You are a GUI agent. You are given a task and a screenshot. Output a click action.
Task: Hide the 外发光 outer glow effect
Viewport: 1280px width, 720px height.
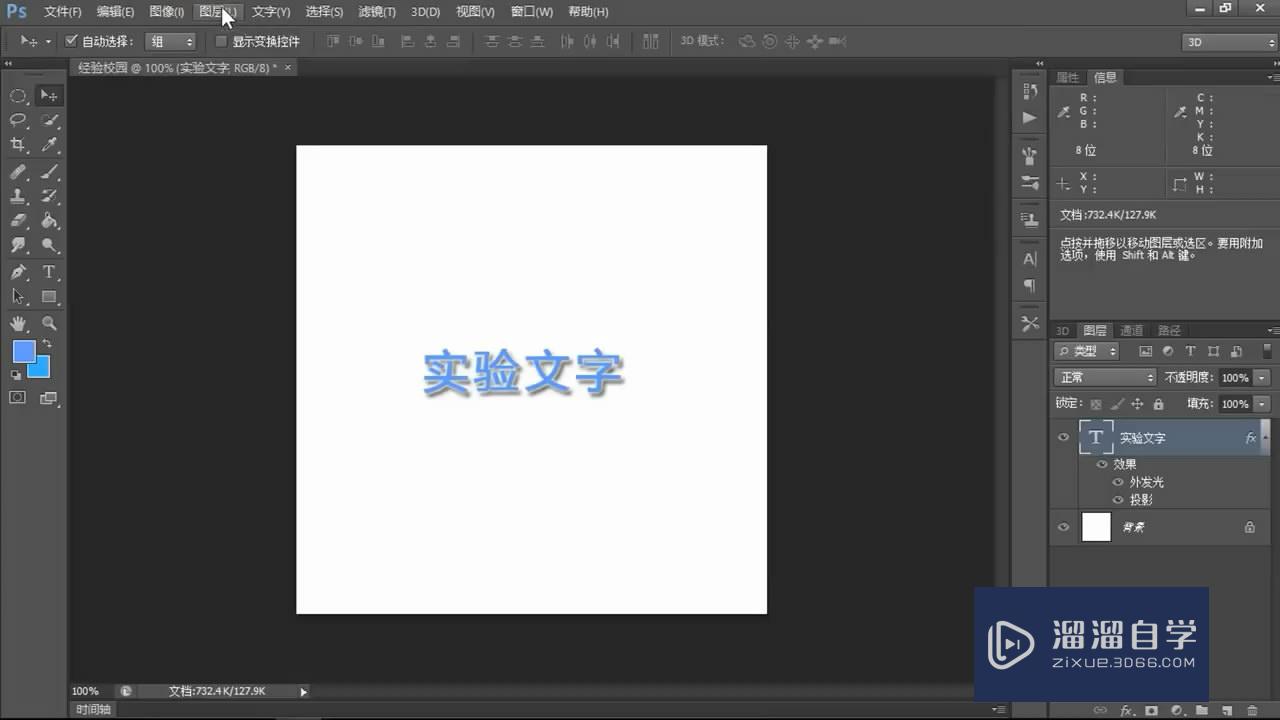pos(1118,482)
